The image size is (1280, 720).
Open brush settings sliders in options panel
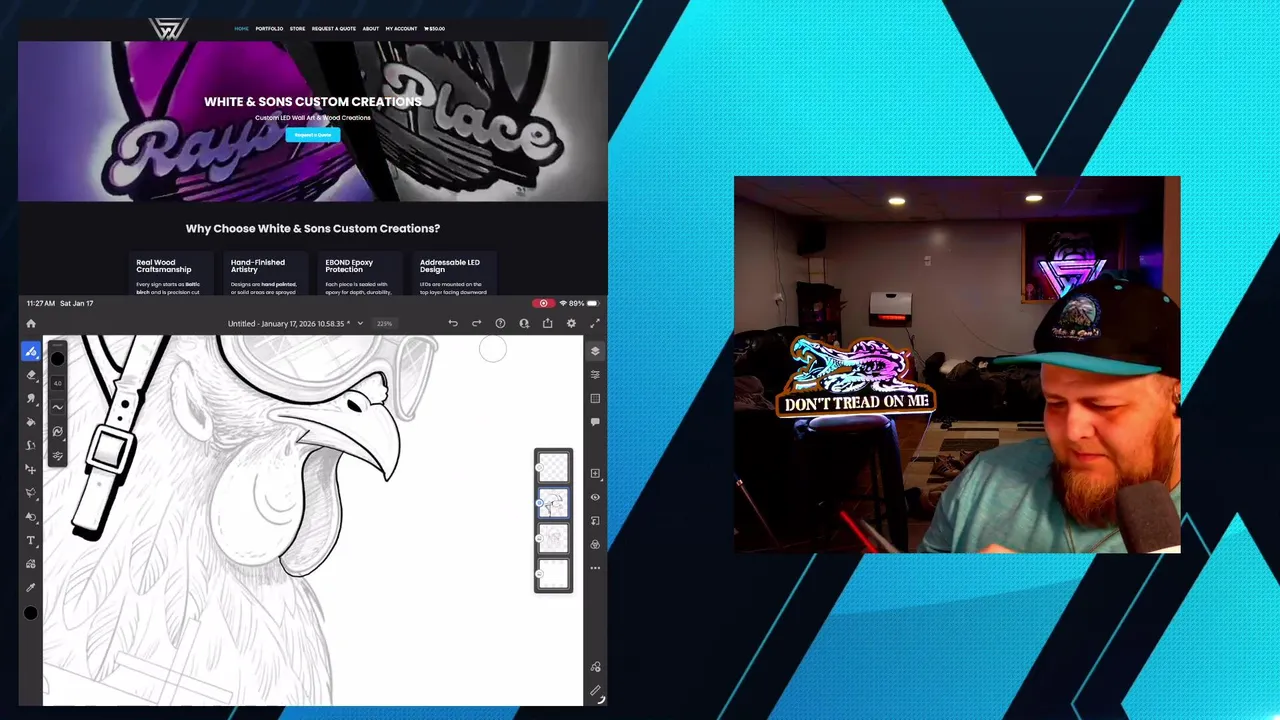point(57,455)
